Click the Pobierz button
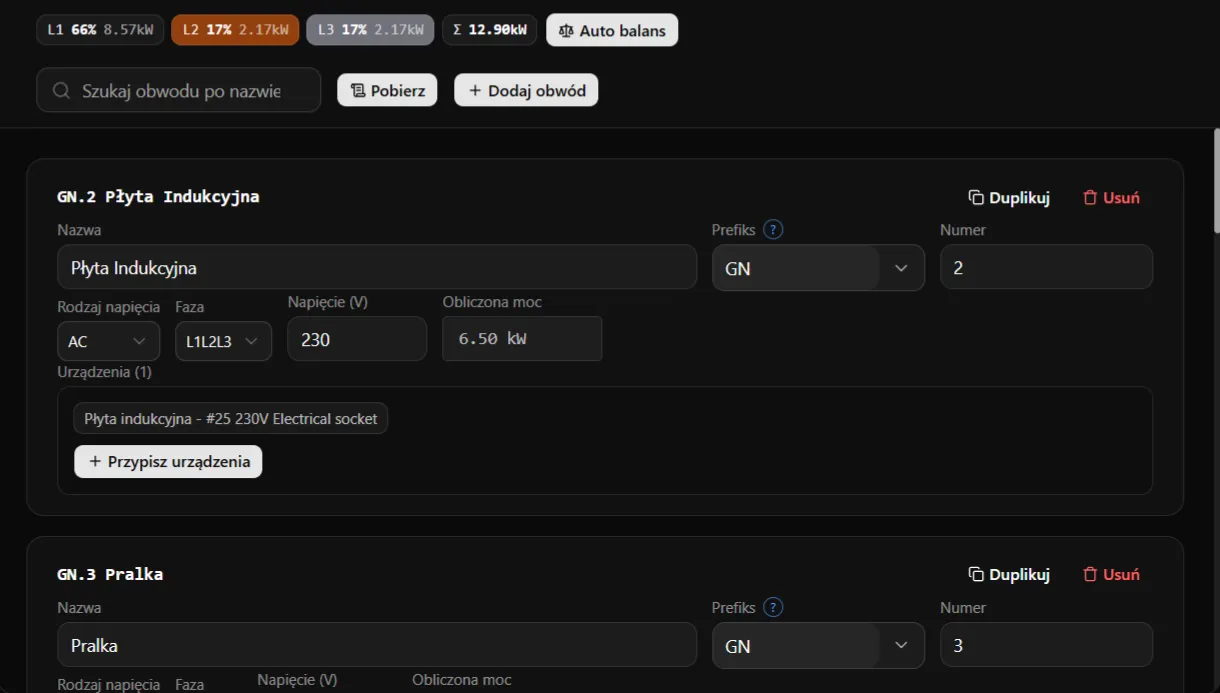The width and height of the screenshot is (1220, 693). [x=387, y=90]
